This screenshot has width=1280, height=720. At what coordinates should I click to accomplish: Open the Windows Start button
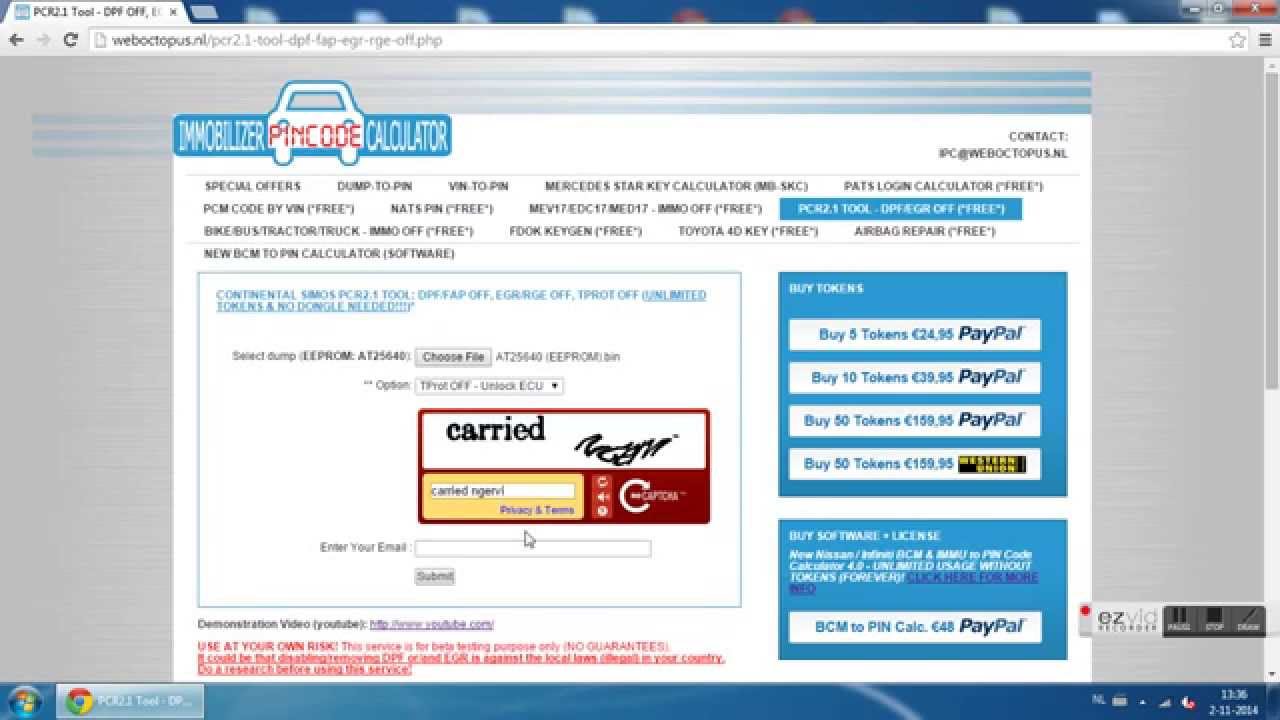(23, 701)
